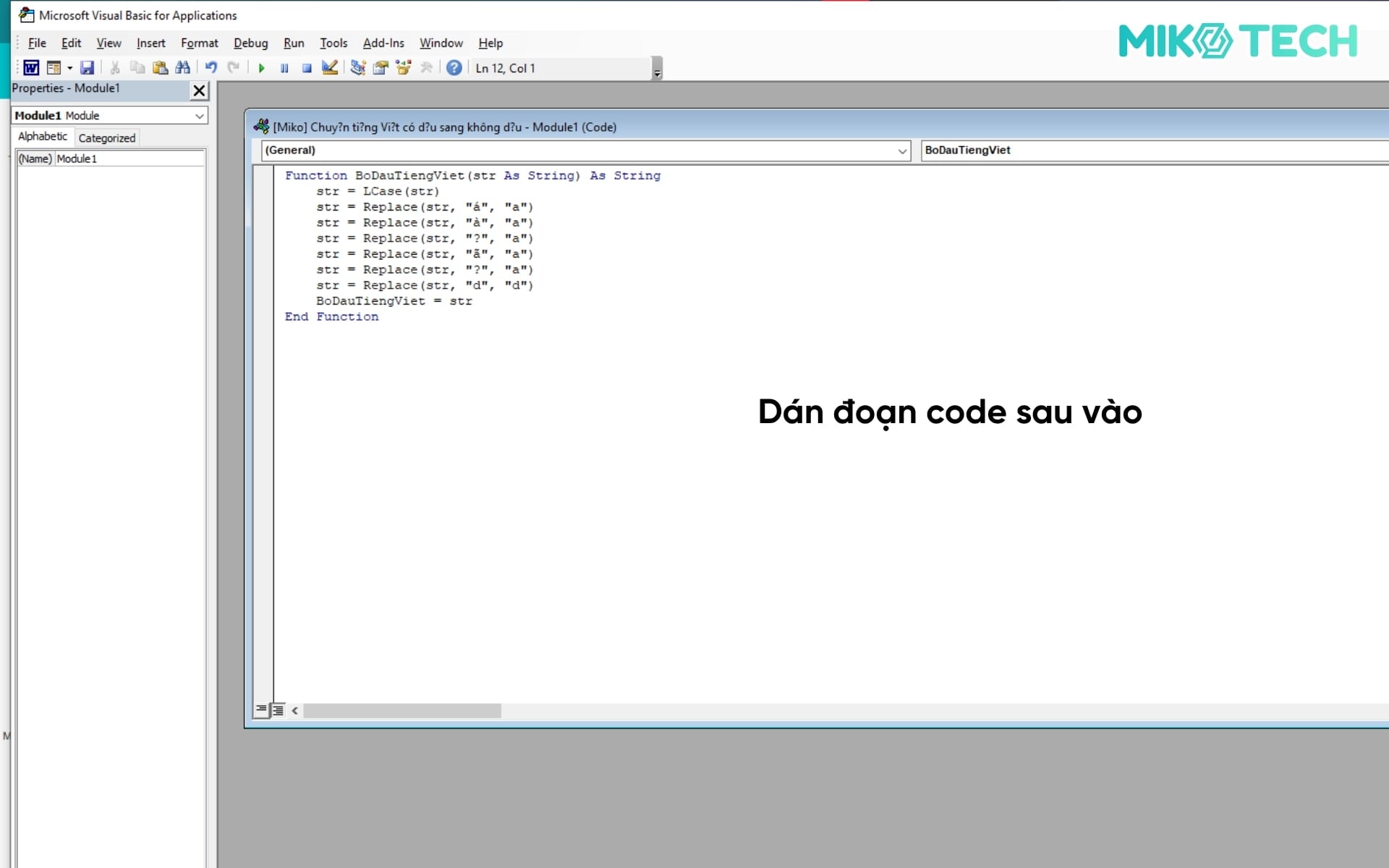Click the Redo arrow icon

tap(233, 68)
